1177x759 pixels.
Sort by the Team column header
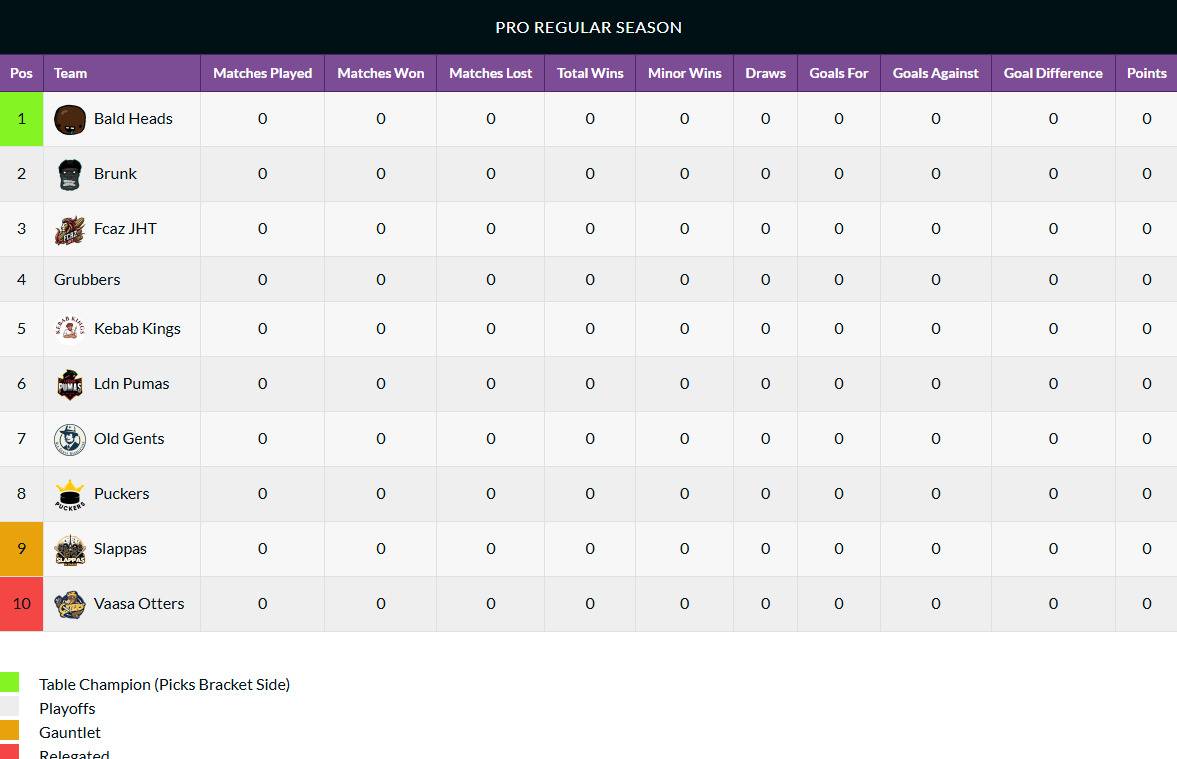[x=122, y=73]
